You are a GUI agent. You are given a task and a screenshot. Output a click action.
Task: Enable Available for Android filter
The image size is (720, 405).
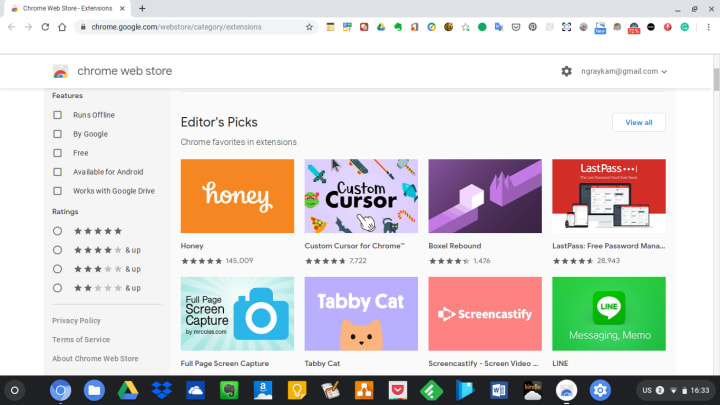pyautogui.click(x=57, y=172)
